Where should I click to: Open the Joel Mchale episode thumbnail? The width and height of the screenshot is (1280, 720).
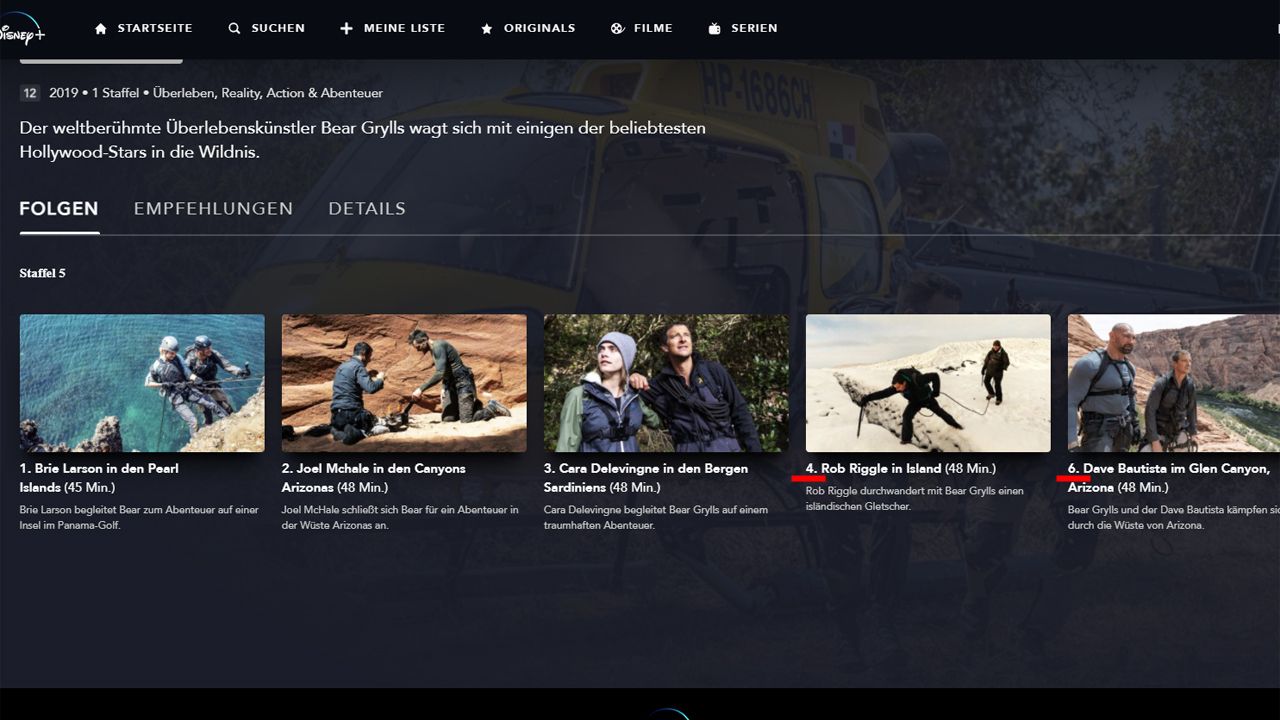(x=404, y=383)
